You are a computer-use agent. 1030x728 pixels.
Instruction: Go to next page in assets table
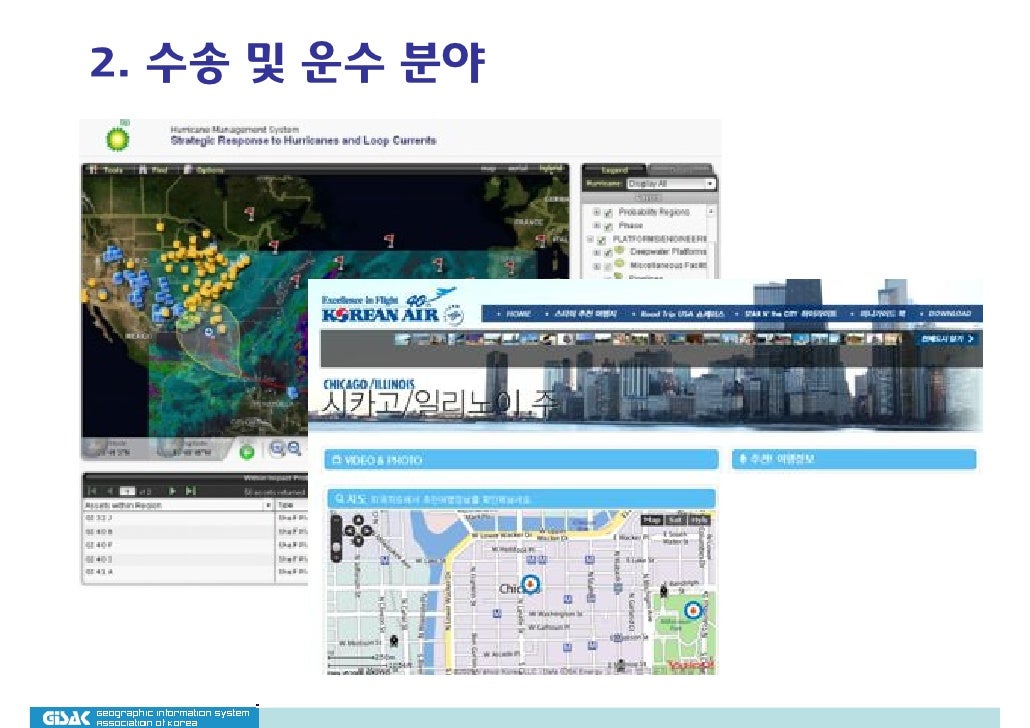point(172,491)
